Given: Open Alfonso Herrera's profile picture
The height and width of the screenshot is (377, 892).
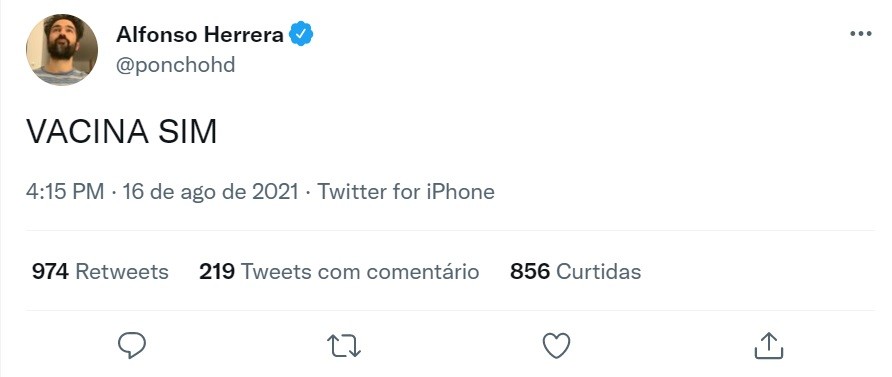Looking at the screenshot, I should click(x=61, y=49).
